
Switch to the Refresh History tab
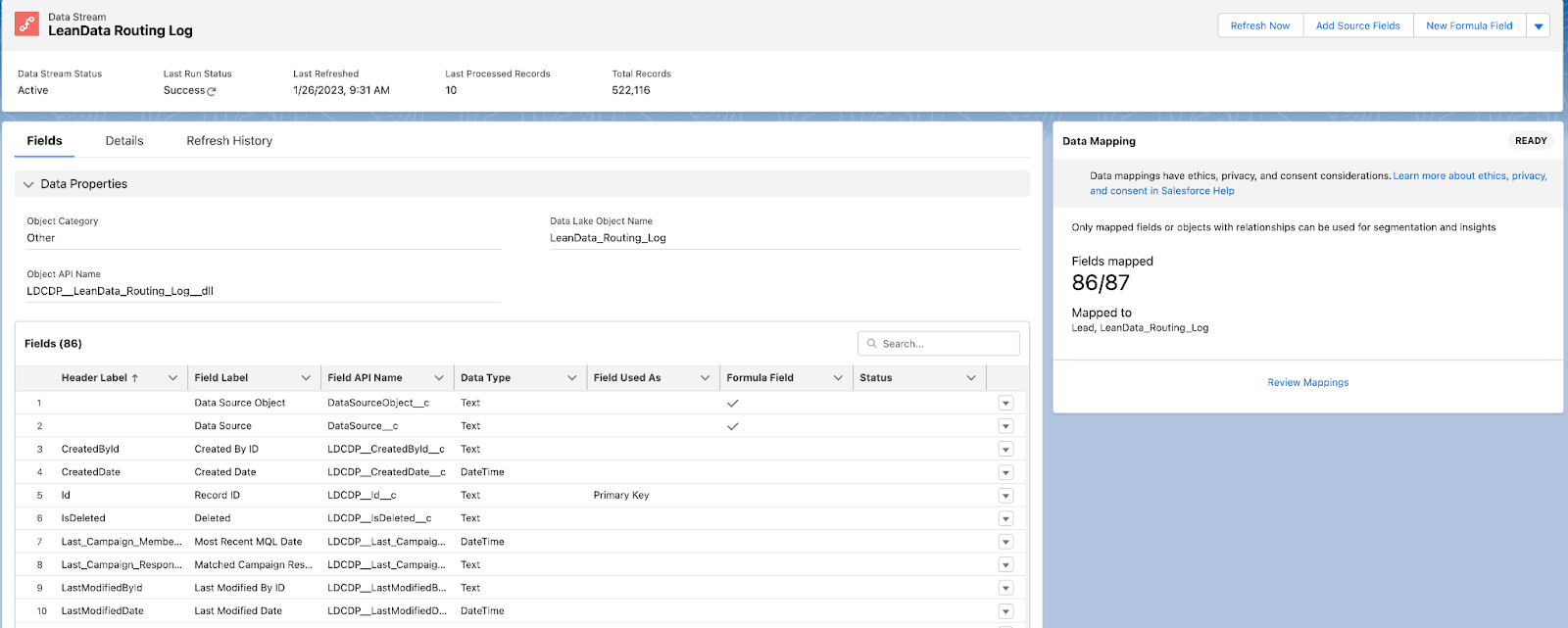click(229, 141)
